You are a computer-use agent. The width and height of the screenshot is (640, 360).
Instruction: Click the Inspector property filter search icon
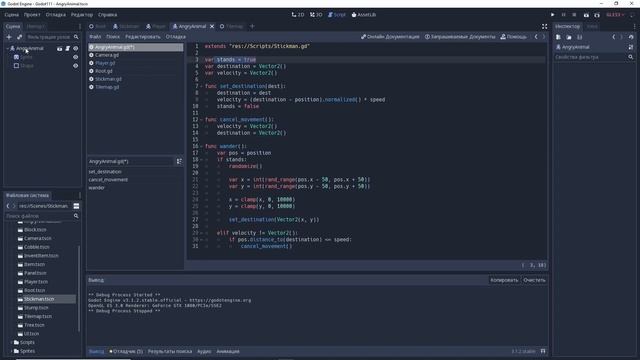click(631, 57)
